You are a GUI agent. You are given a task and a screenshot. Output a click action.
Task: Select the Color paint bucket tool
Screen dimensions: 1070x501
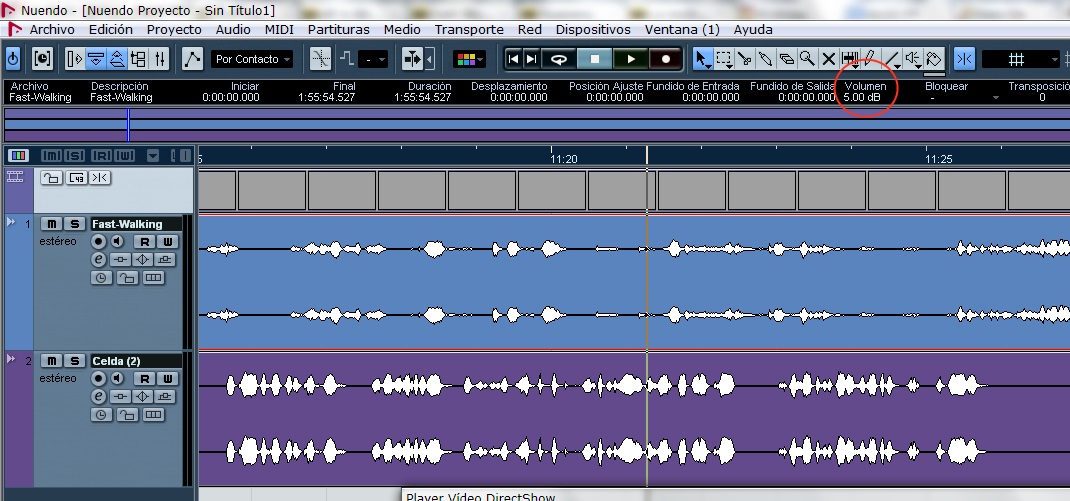(934, 59)
